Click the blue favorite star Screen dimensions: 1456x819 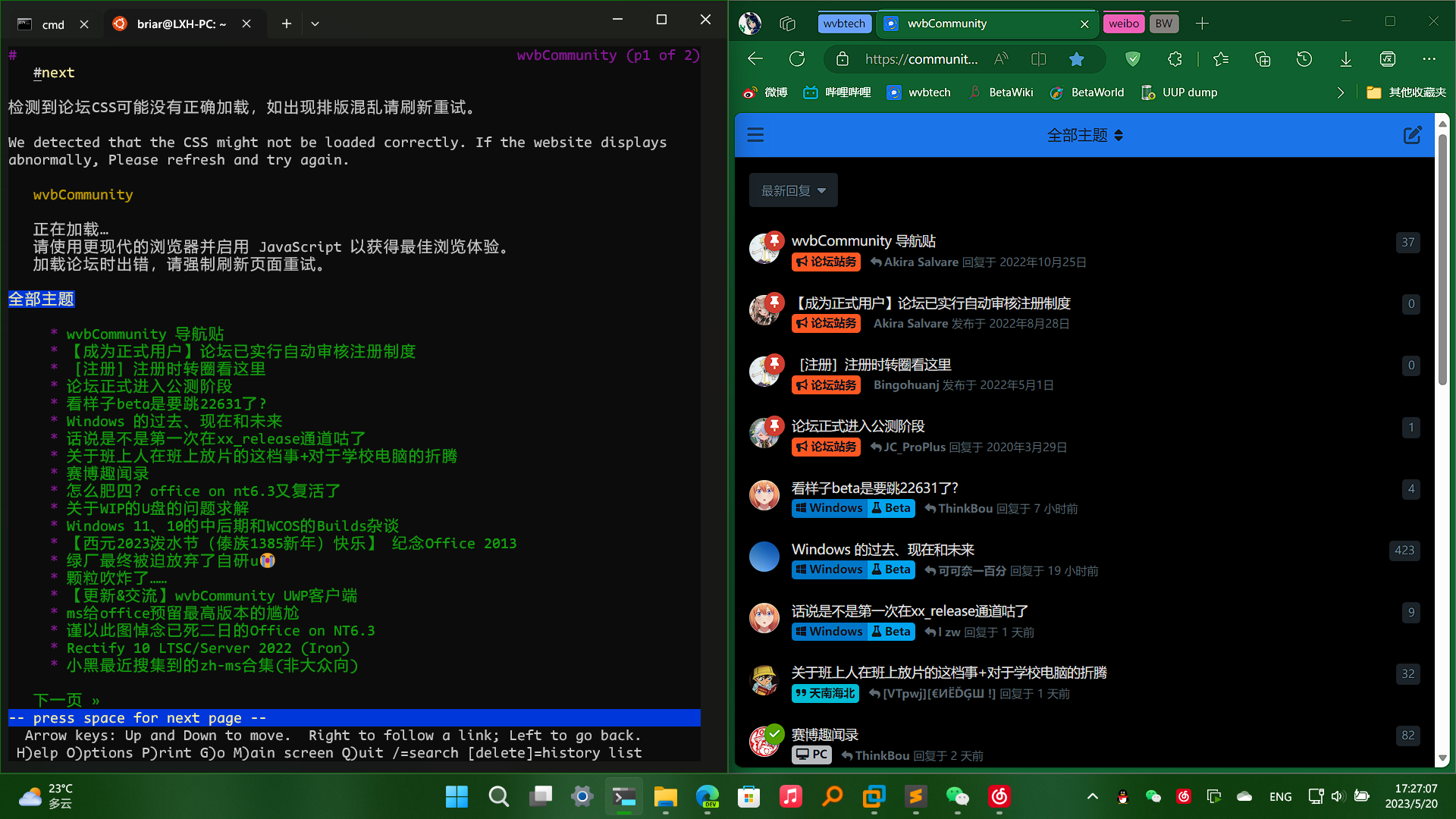tap(1076, 59)
